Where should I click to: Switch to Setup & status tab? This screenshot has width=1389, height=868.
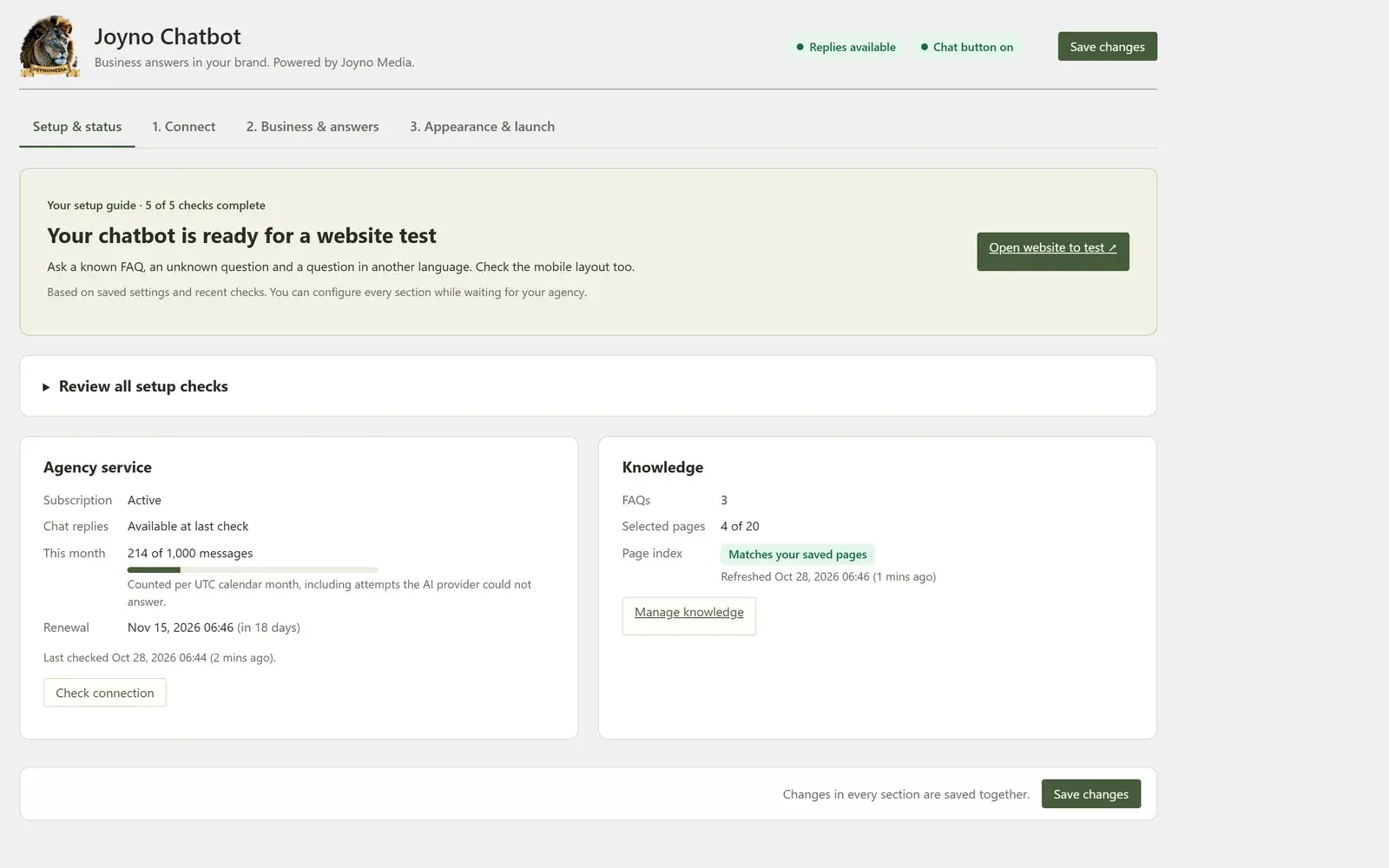tap(77, 127)
